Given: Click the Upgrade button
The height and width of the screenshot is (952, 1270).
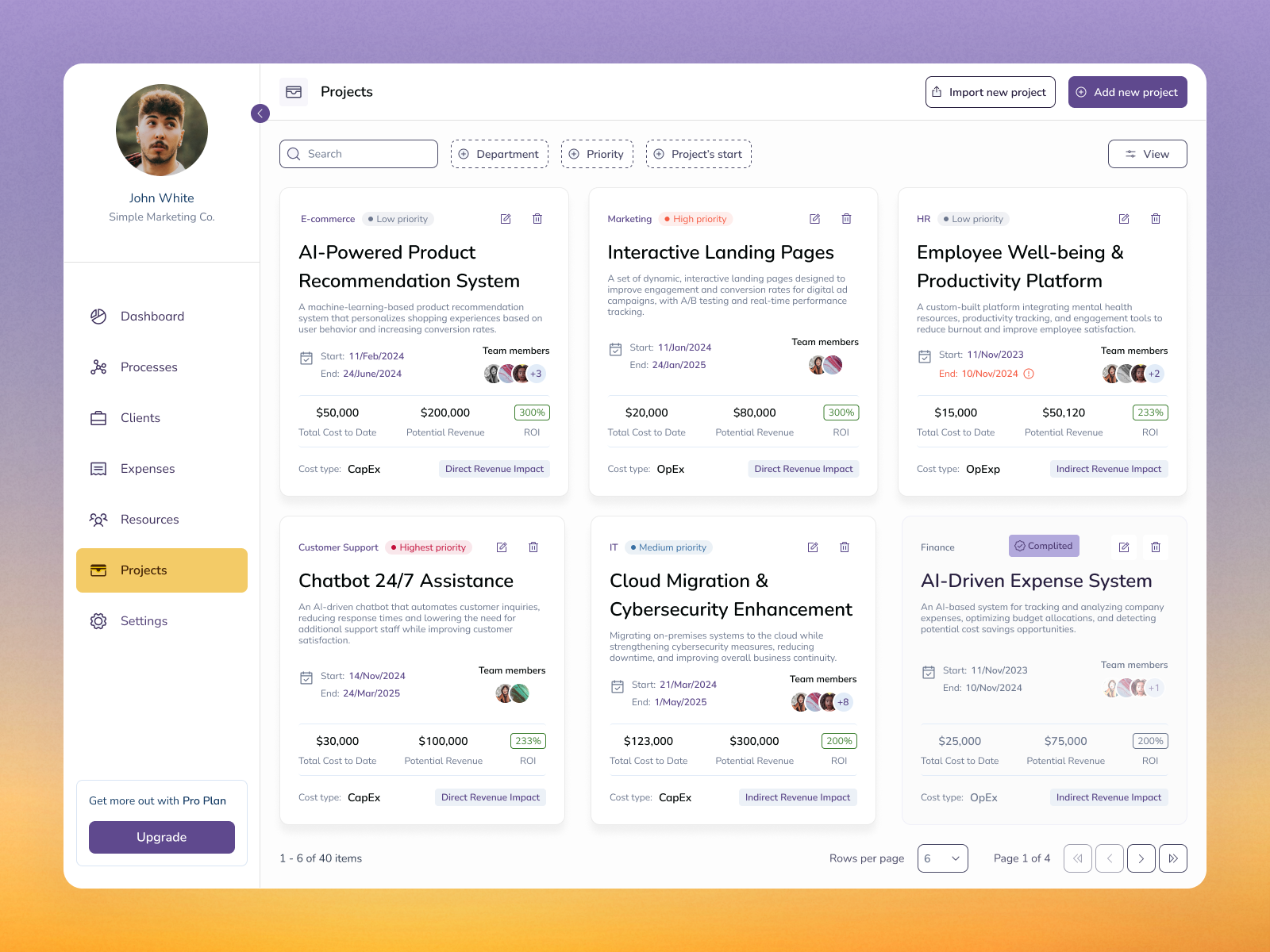Looking at the screenshot, I should (162, 837).
